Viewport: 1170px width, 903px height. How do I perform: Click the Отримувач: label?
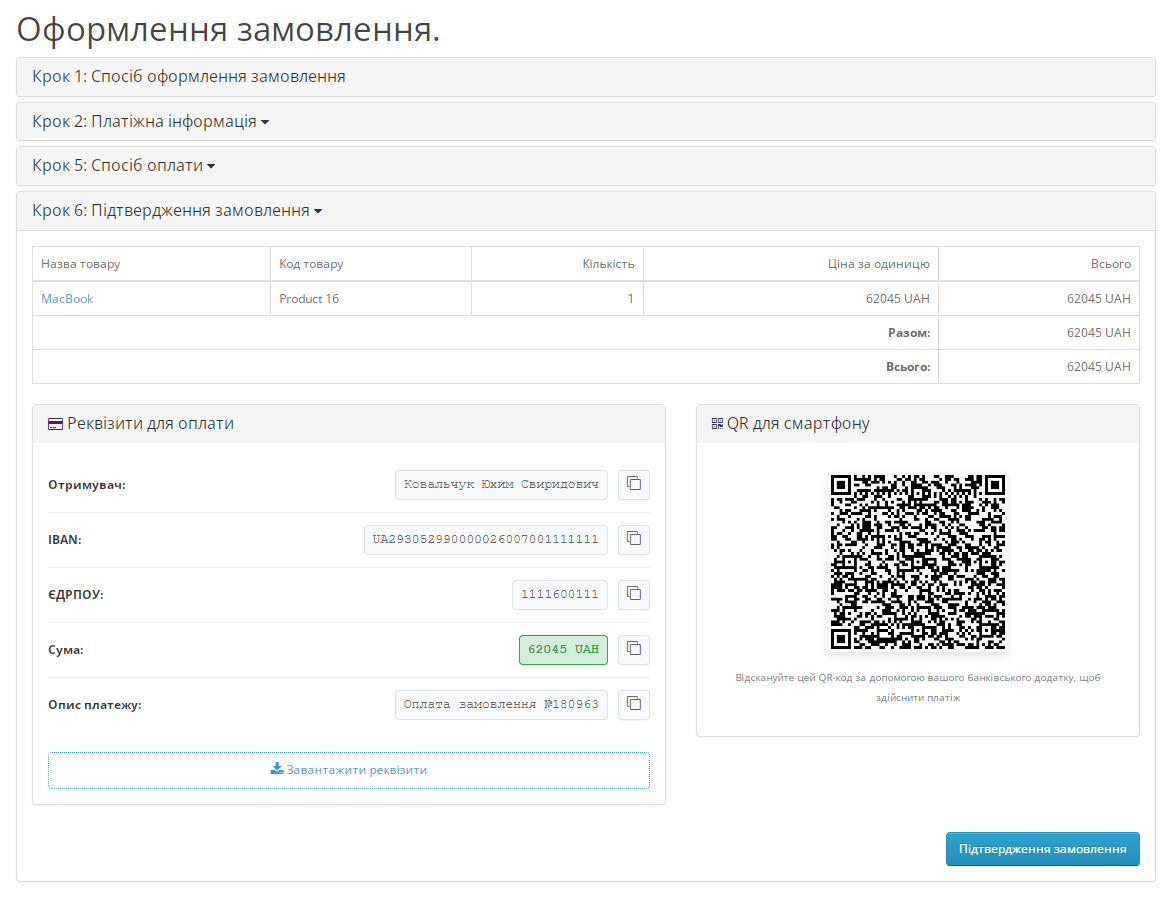pos(87,485)
